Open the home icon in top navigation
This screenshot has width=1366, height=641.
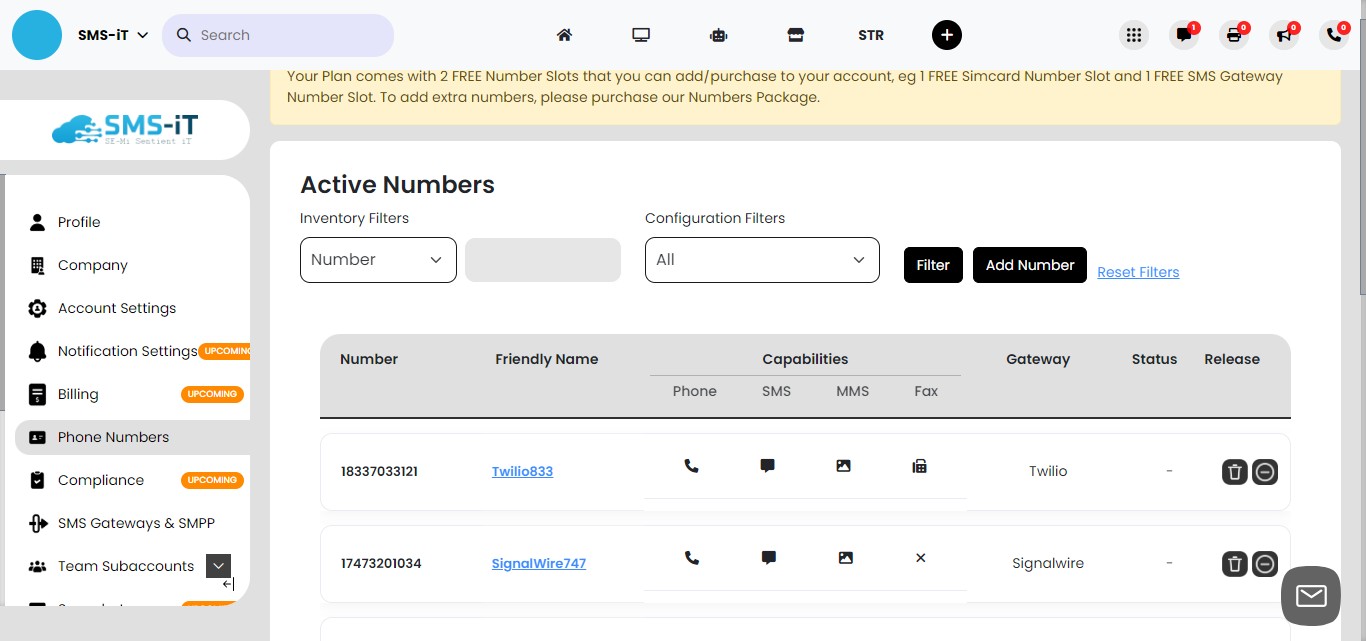(564, 35)
